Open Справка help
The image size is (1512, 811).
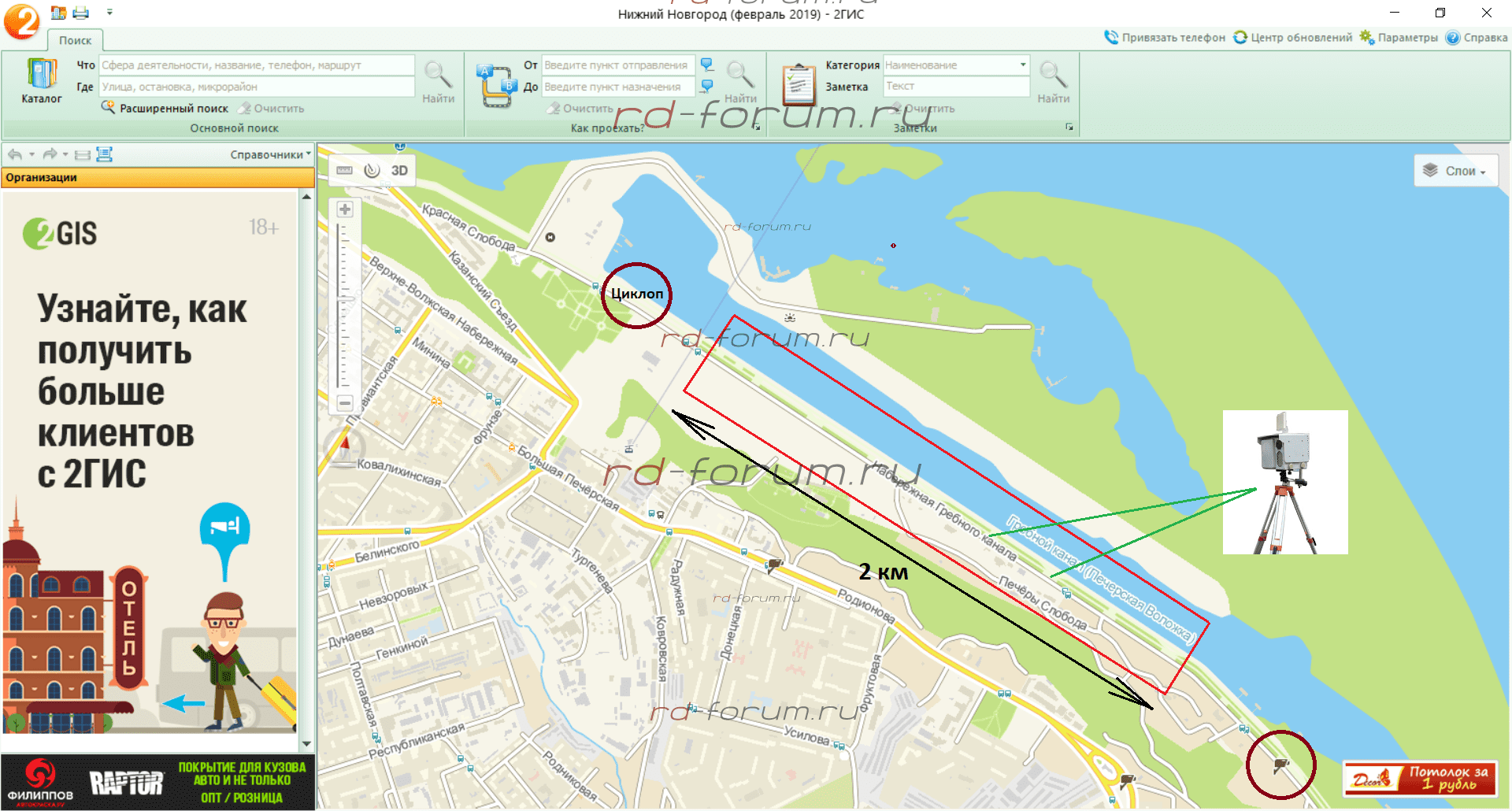click(x=1477, y=37)
